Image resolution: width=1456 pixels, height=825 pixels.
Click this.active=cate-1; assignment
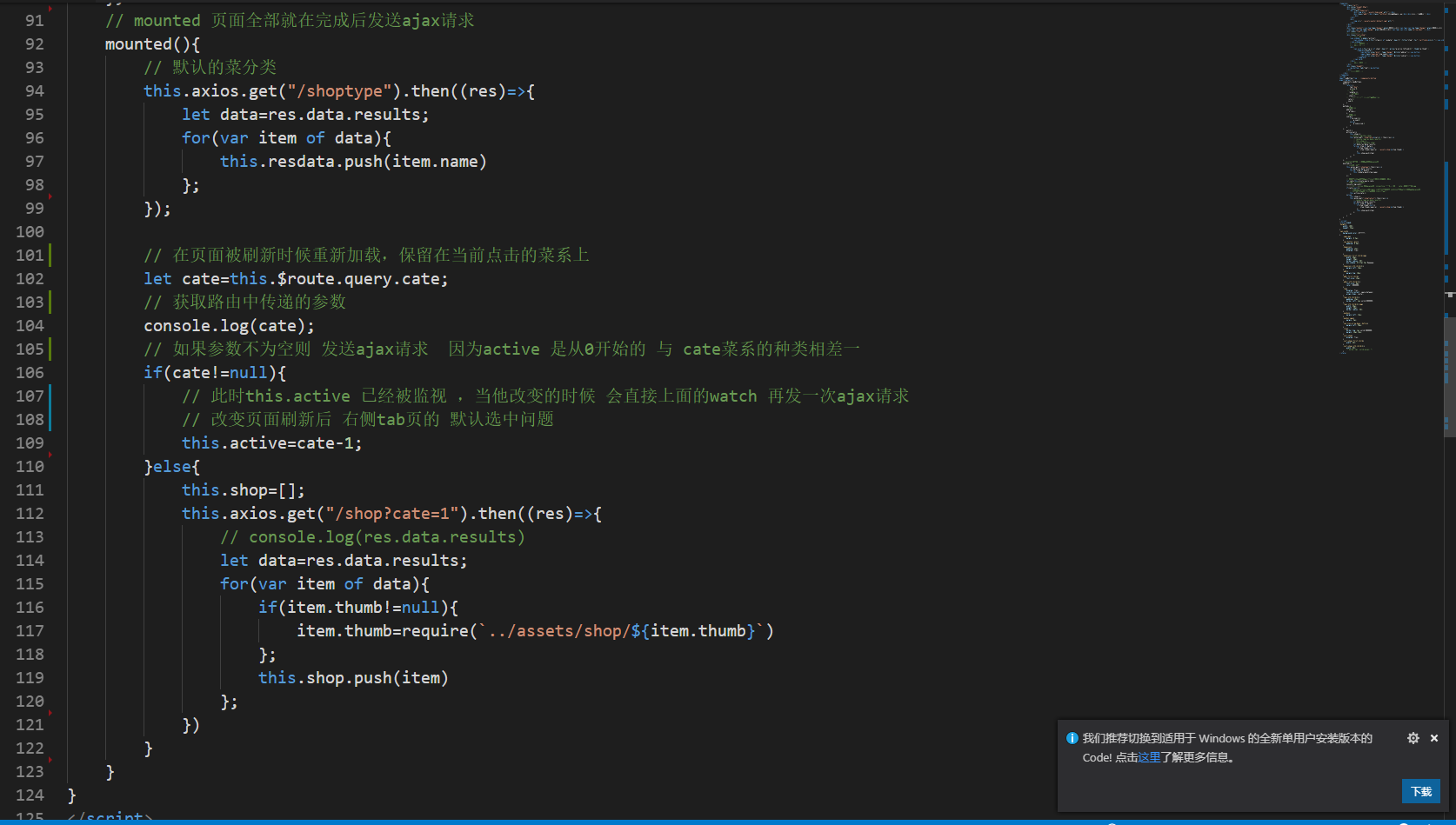pos(271,442)
